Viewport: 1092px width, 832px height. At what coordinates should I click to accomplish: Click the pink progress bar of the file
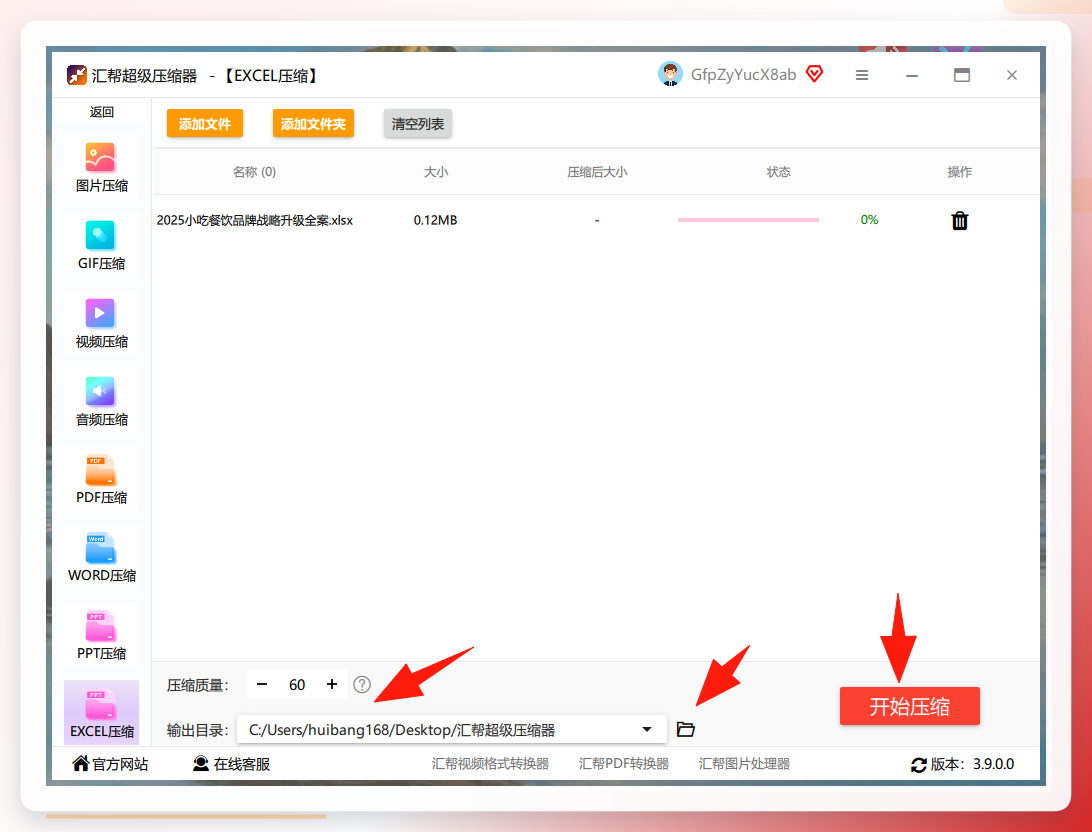coord(748,220)
